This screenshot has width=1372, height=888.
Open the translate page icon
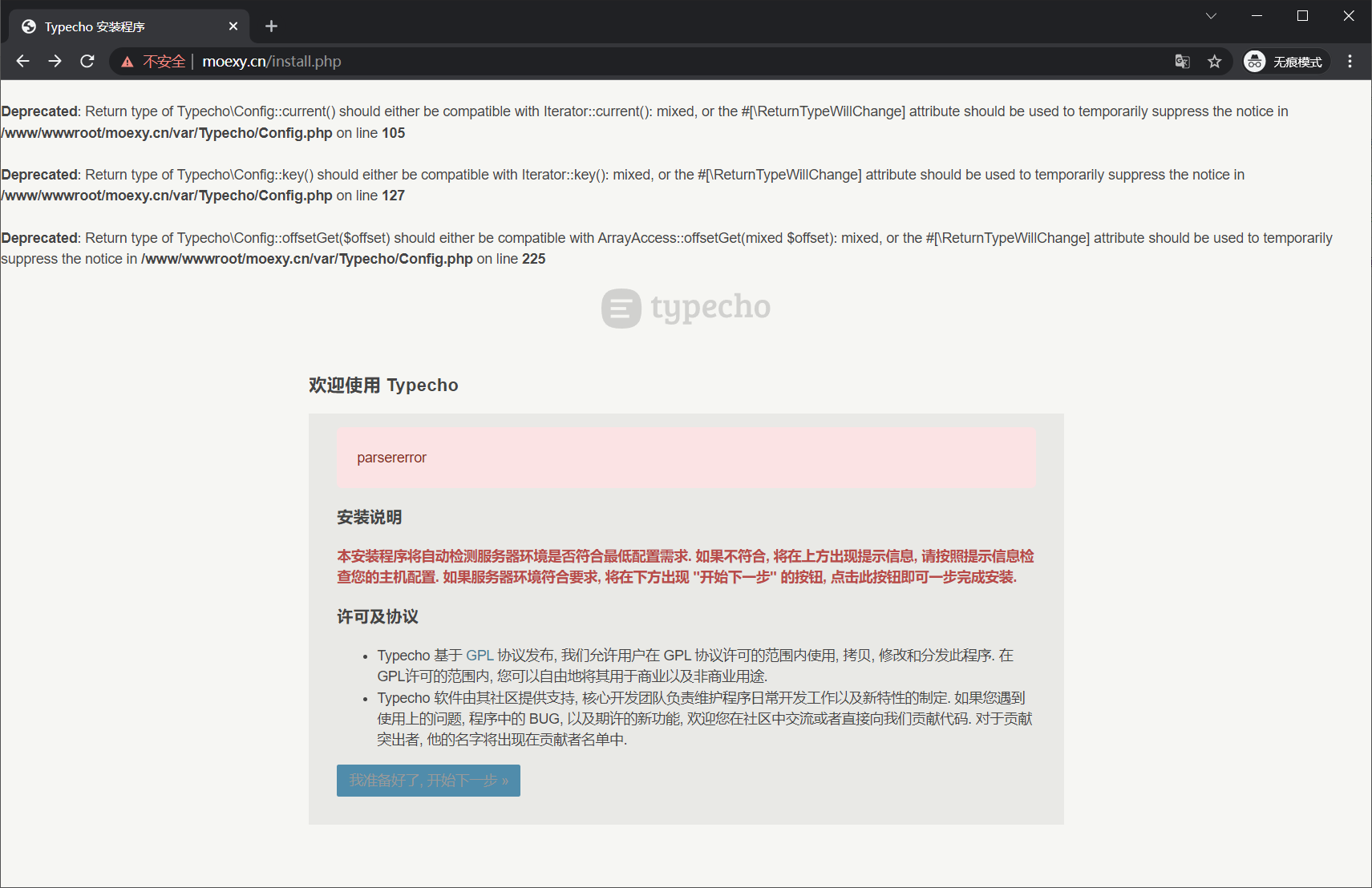1182,61
